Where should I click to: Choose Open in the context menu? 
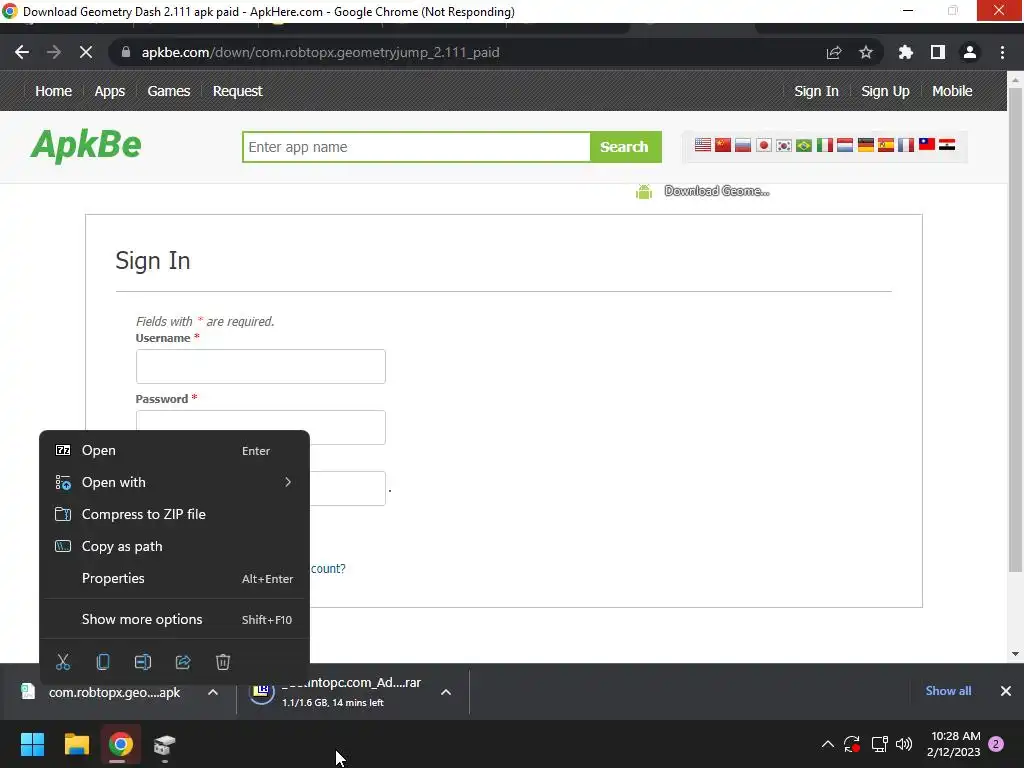(174, 450)
